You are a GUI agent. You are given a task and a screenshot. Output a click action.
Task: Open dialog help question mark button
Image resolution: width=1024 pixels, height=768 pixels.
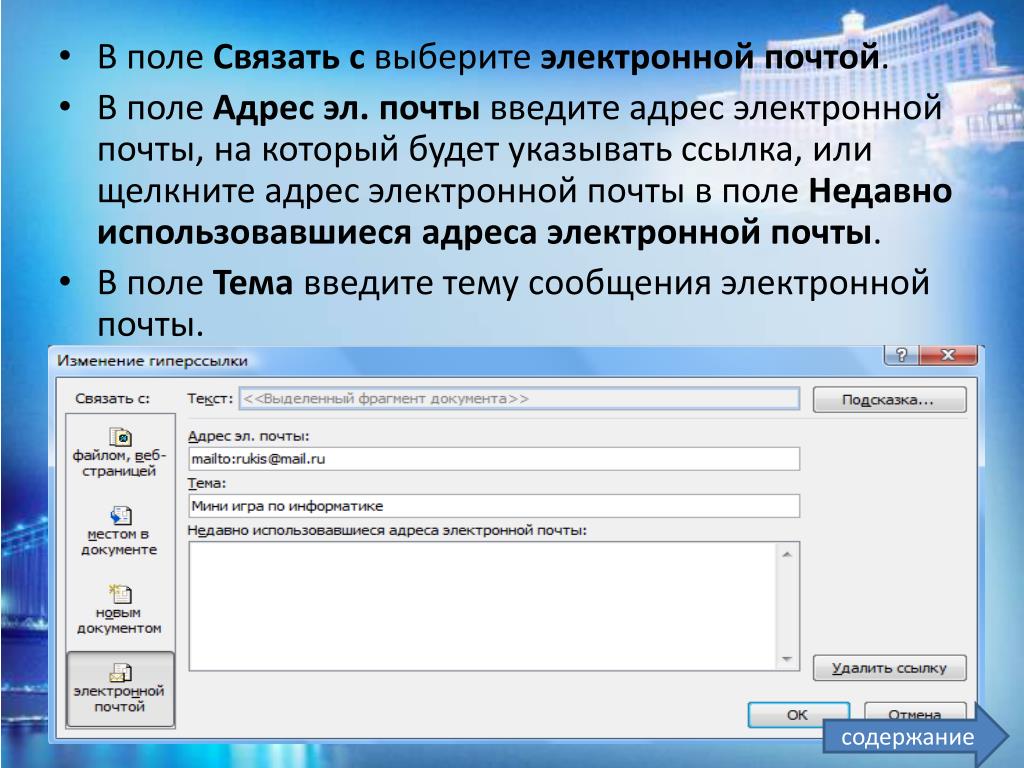[x=901, y=355]
